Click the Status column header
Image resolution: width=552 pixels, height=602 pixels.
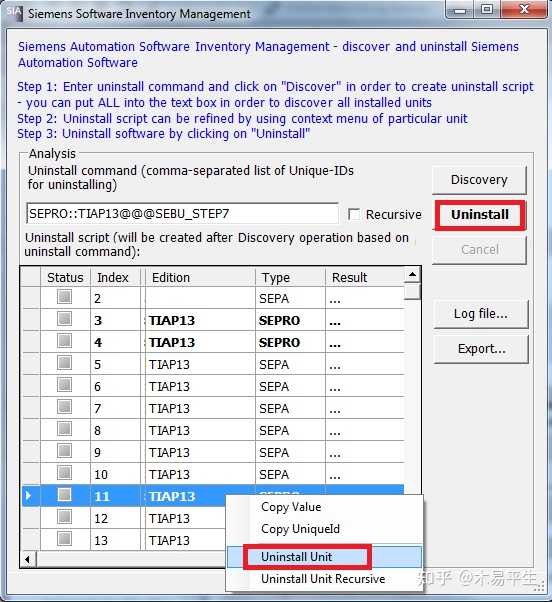[x=65, y=277]
